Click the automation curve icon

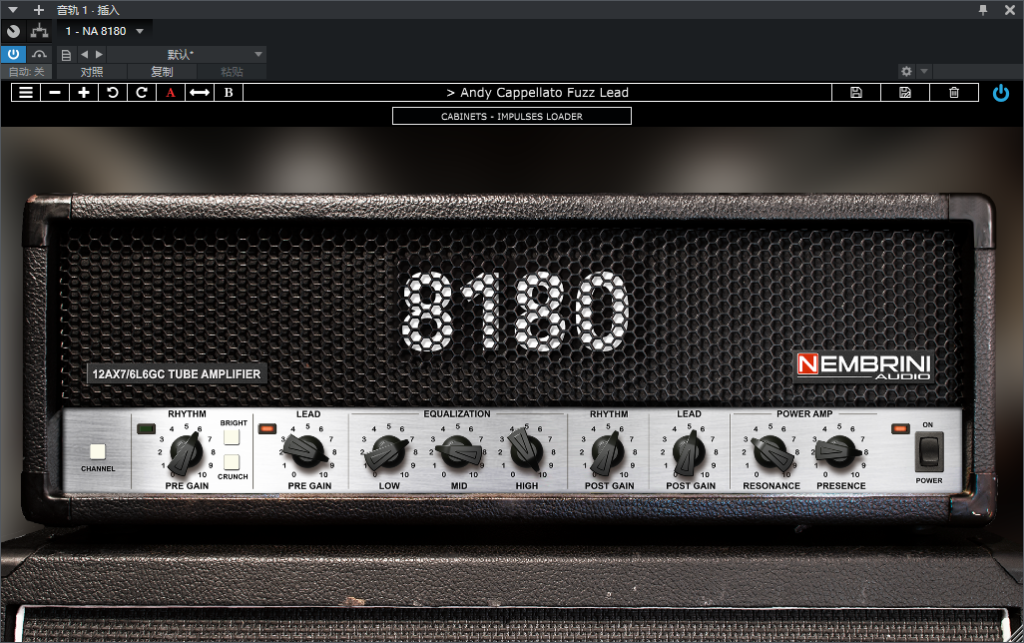pos(40,54)
